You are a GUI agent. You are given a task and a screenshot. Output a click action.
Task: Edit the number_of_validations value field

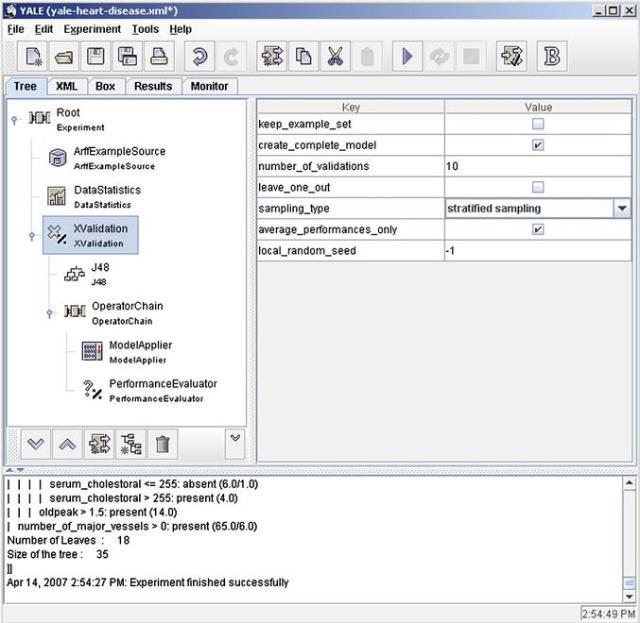click(x=538, y=166)
